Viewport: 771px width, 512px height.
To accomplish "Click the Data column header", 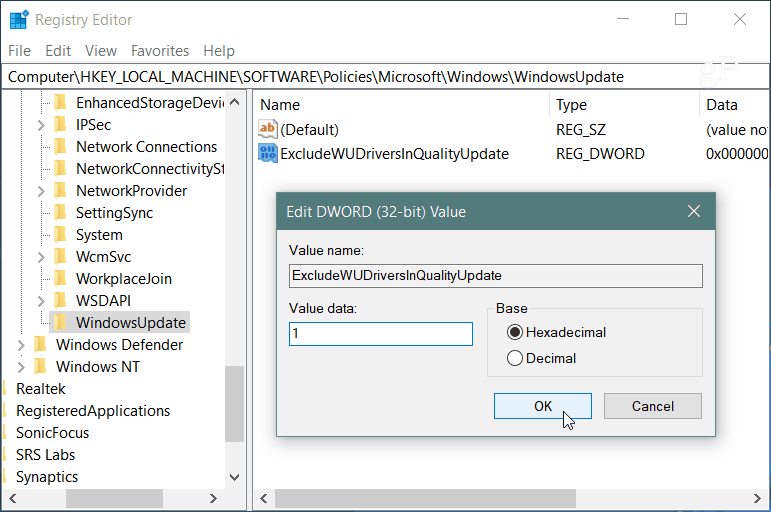I will tap(734, 105).
